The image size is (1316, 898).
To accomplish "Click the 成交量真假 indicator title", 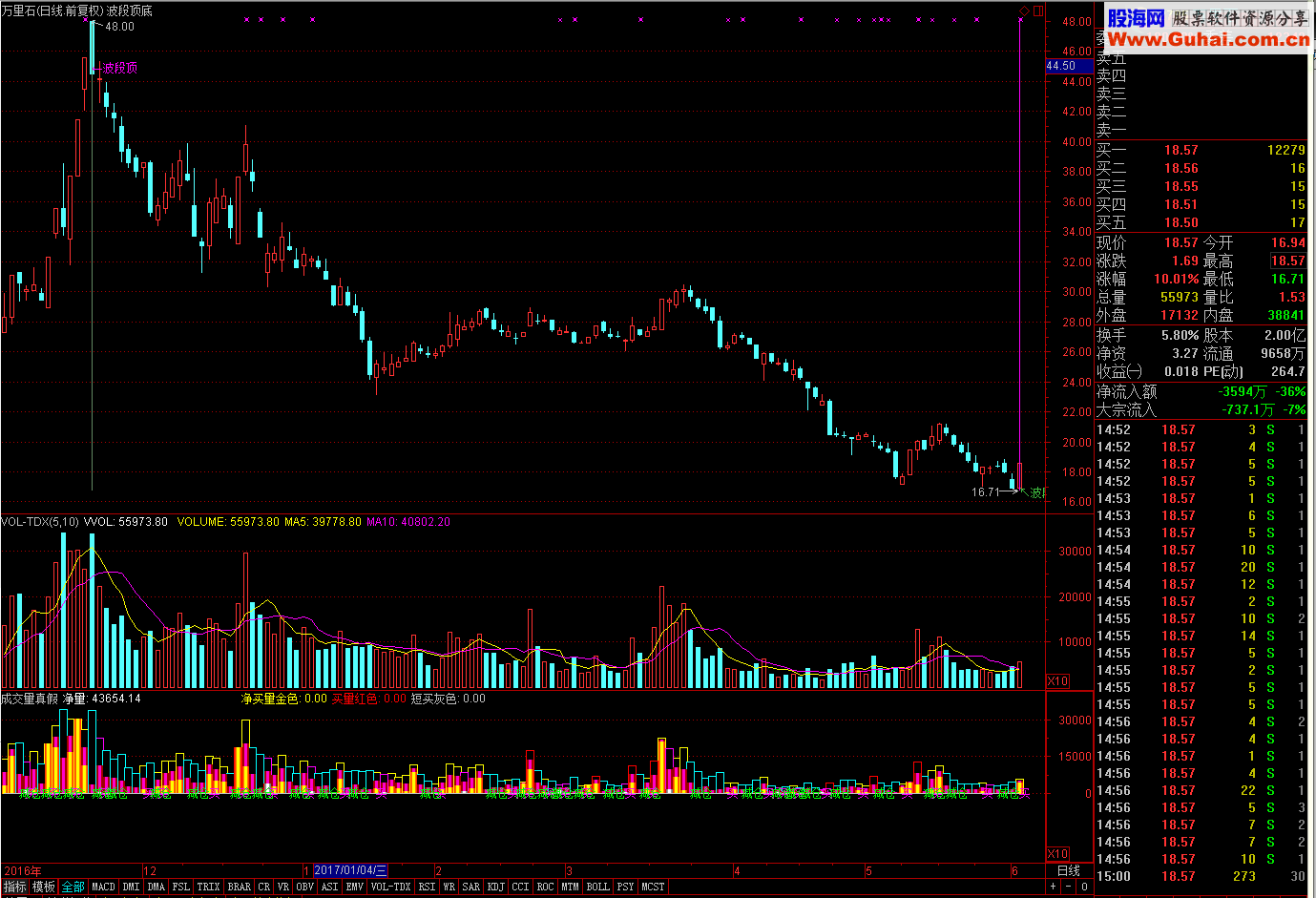I will 30,699.
